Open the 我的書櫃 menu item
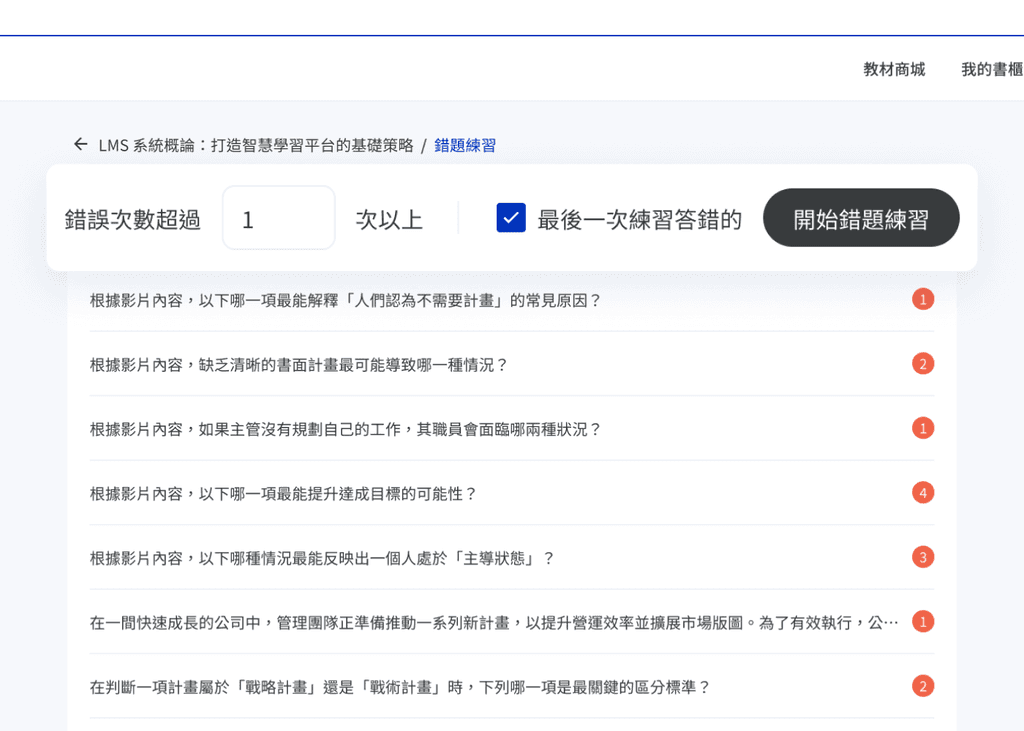Screen dimensions: 1024x731 [992, 69]
